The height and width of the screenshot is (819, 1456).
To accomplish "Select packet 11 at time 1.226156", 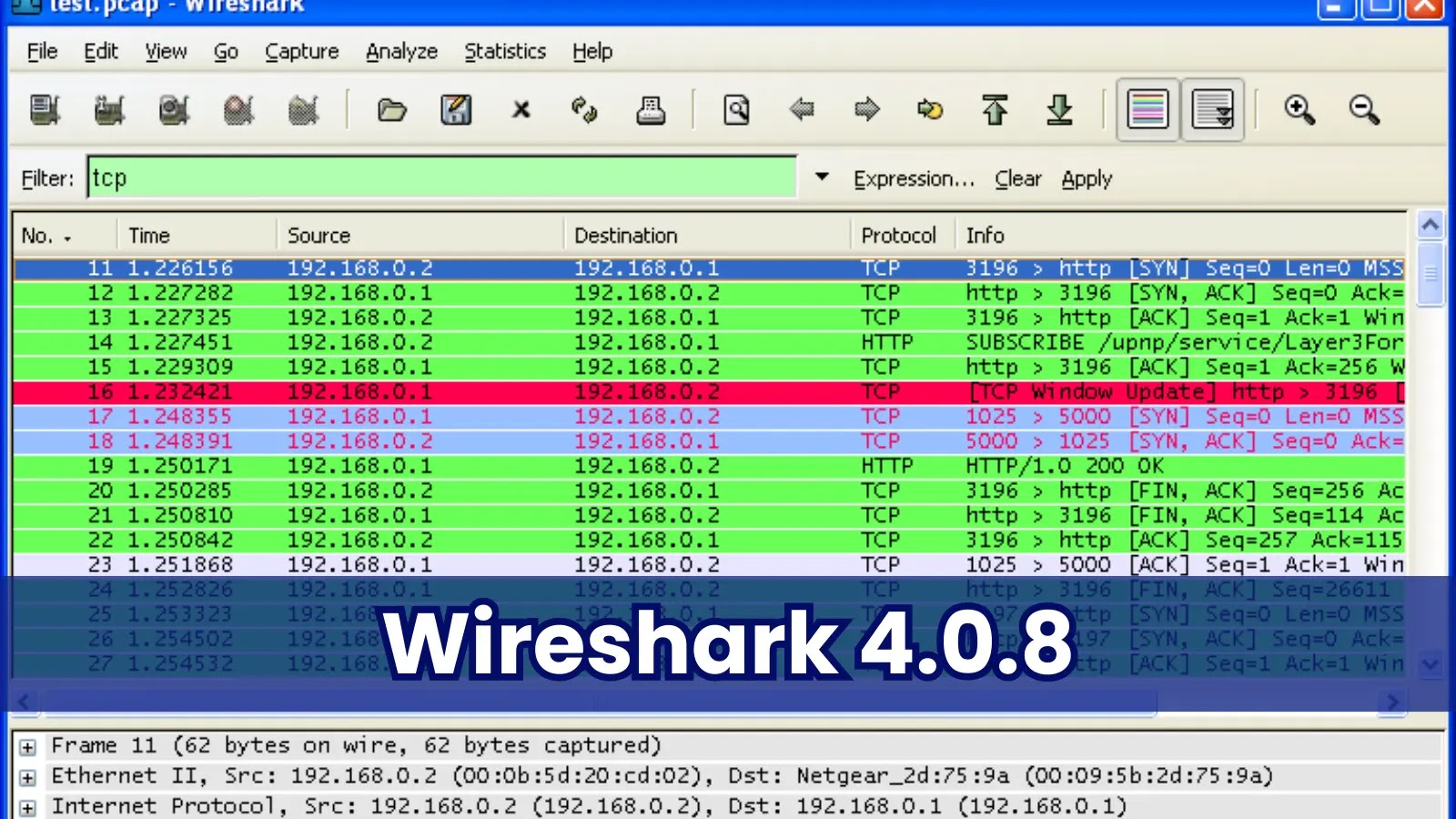I will 710,268.
